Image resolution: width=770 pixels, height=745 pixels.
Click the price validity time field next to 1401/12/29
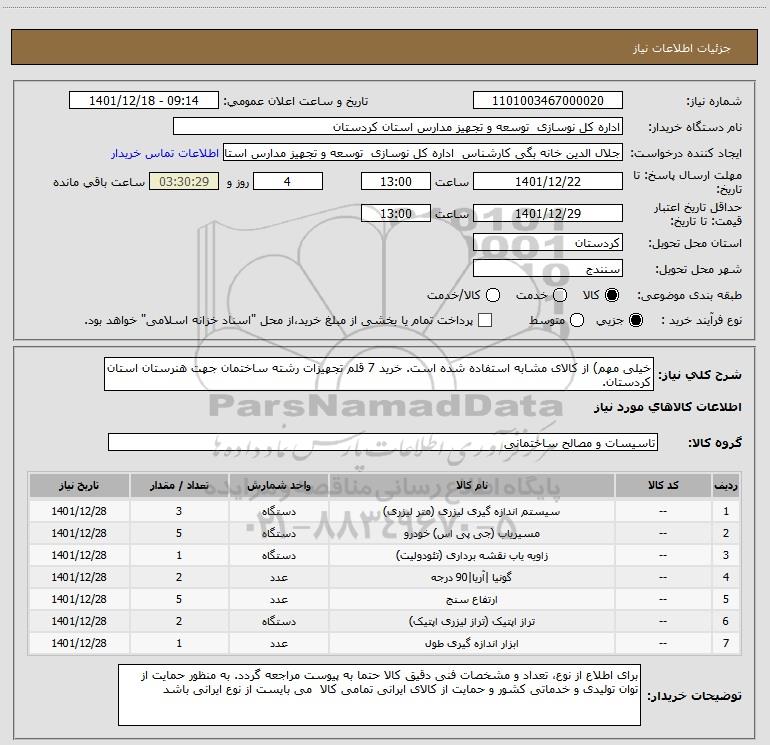click(x=396, y=213)
